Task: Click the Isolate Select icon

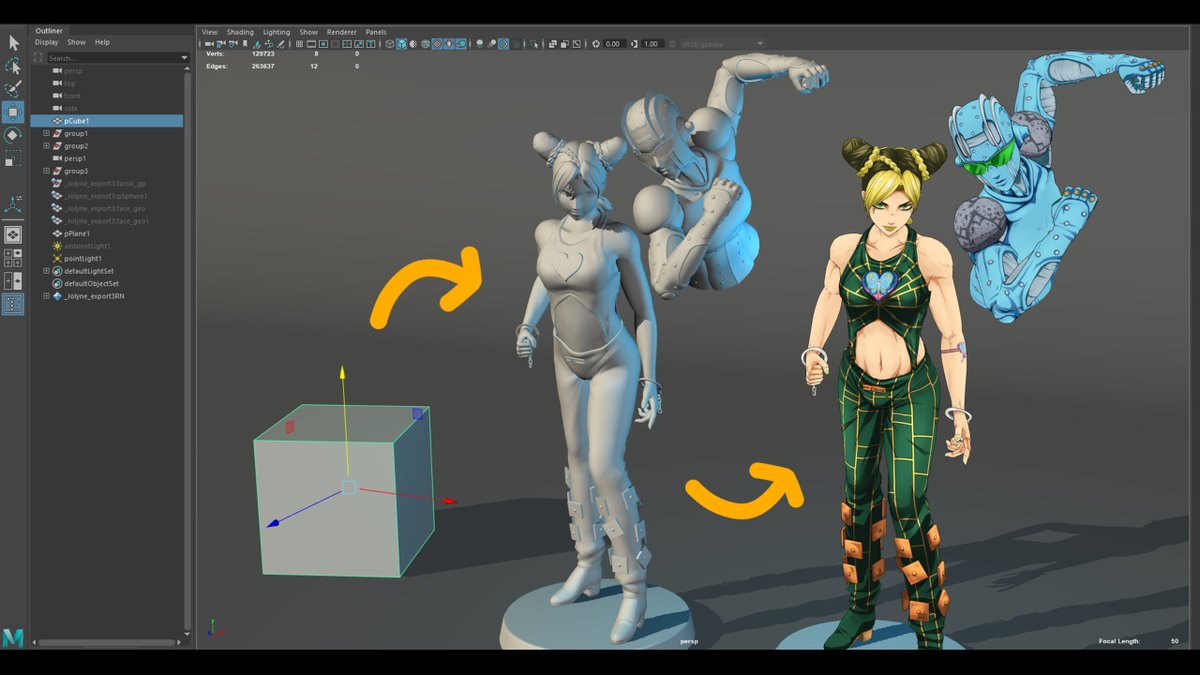Action: pos(534,44)
